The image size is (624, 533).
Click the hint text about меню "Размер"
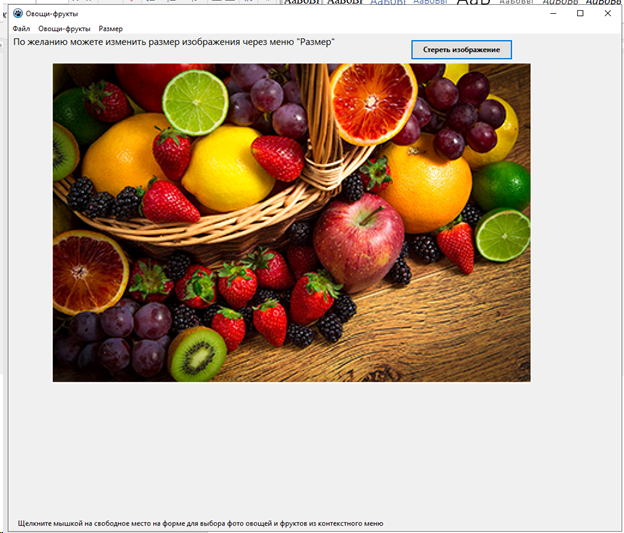coord(174,42)
